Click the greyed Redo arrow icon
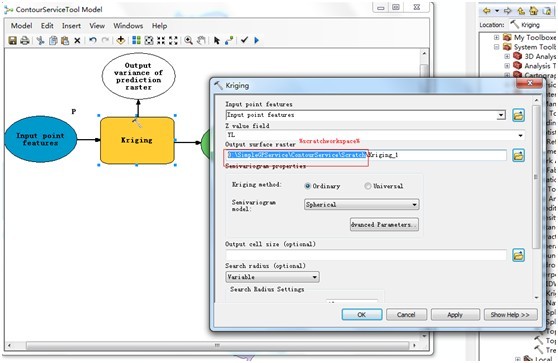The height and width of the screenshot is (363, 558). pyautogui.click(x=105, y=40)
